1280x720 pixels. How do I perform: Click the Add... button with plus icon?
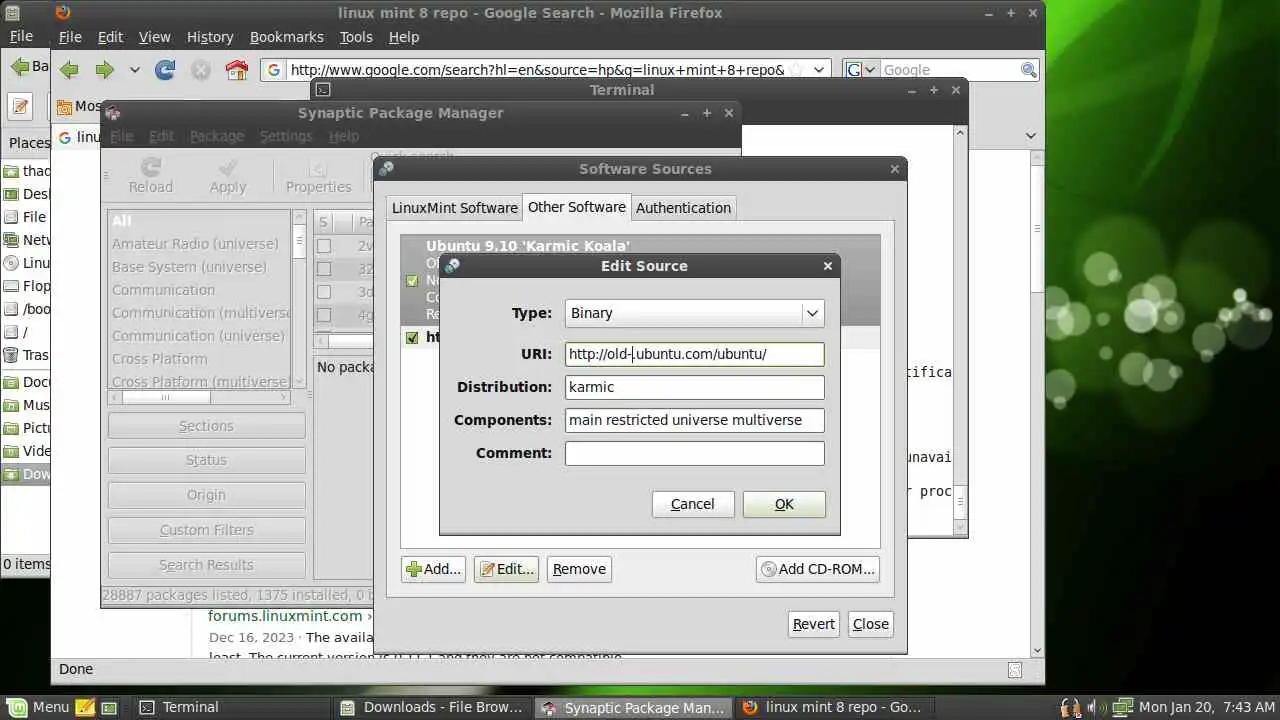[434, 569]
